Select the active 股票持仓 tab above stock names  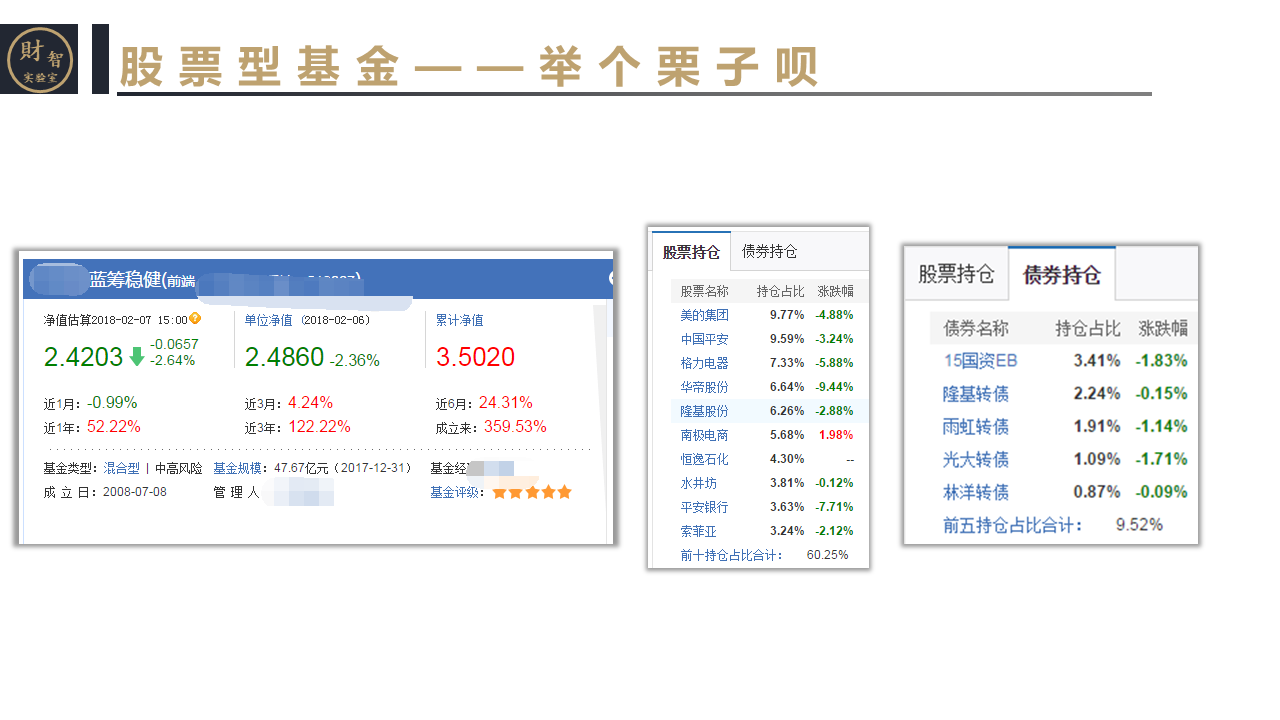(x=691, y=253)
